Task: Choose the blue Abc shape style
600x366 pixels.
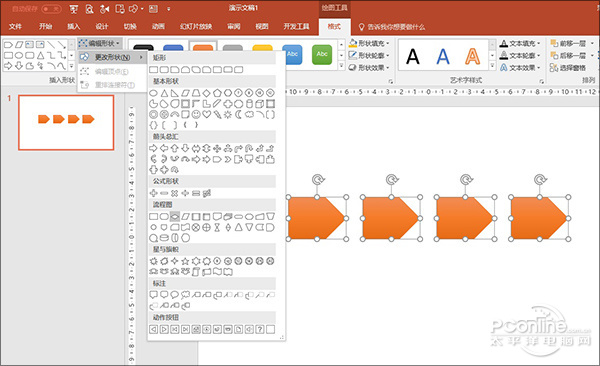Action: click(x=292, y=55)
